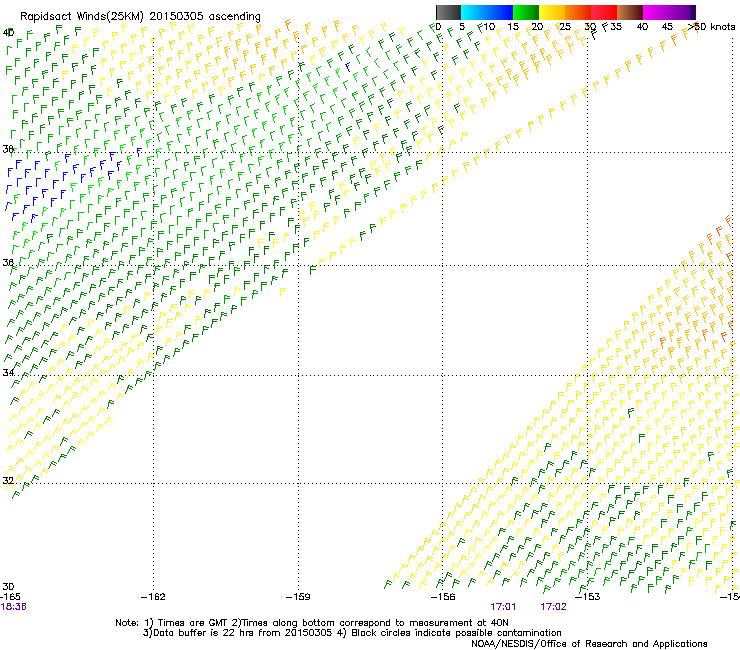Click the yellow 20-25 knots legend swatch

click(552, 12)
